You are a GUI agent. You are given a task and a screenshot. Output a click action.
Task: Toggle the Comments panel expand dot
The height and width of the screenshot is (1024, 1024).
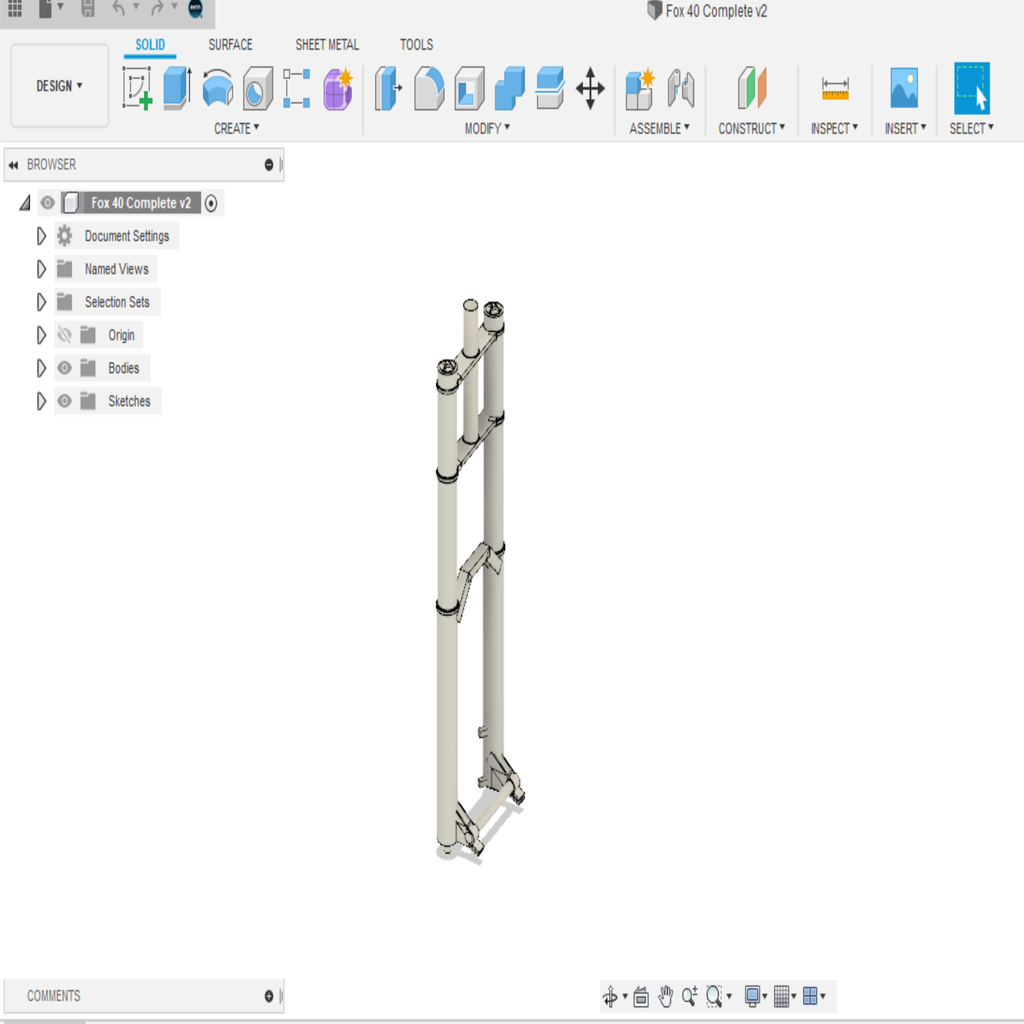click(x=268, y=996)
